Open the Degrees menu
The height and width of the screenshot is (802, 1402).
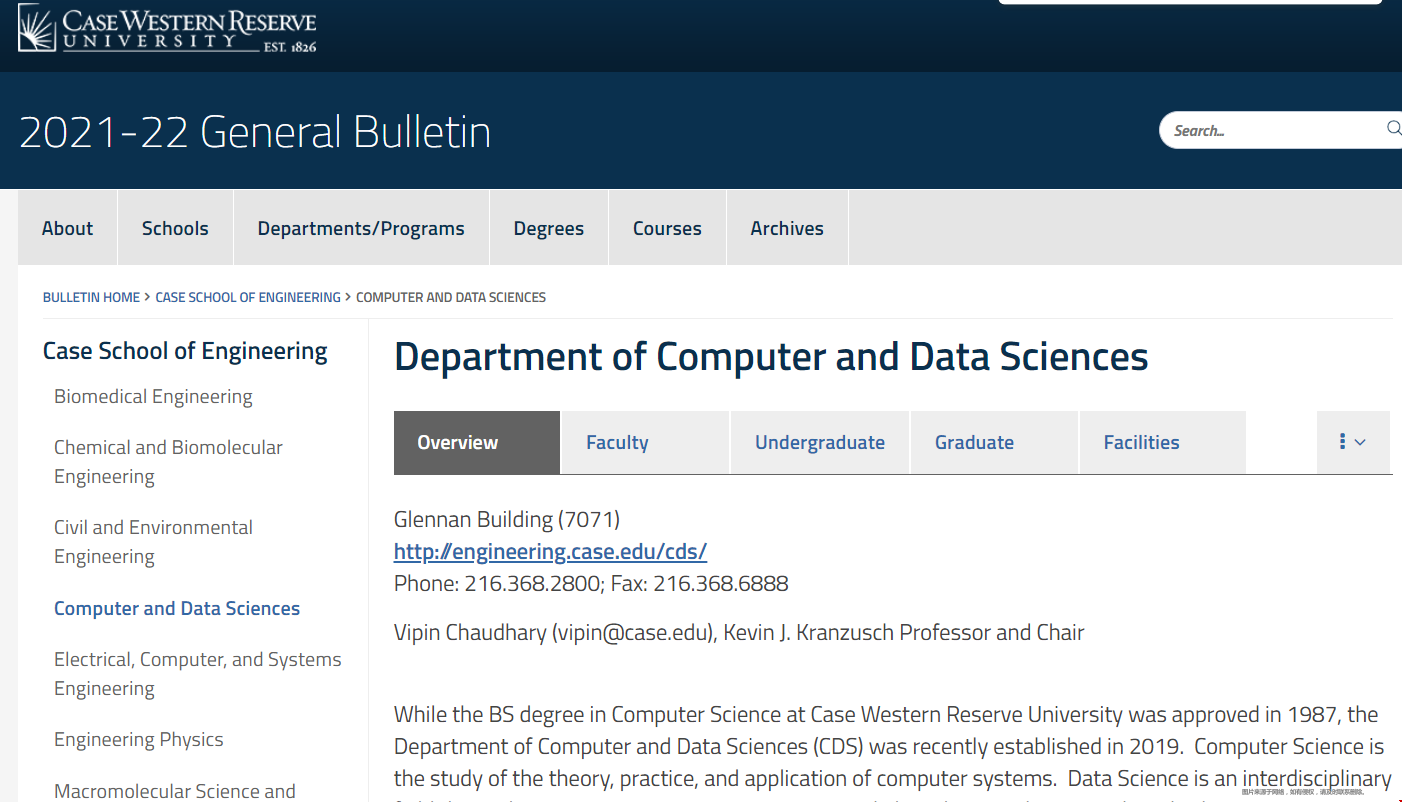[x=549, y=228]
